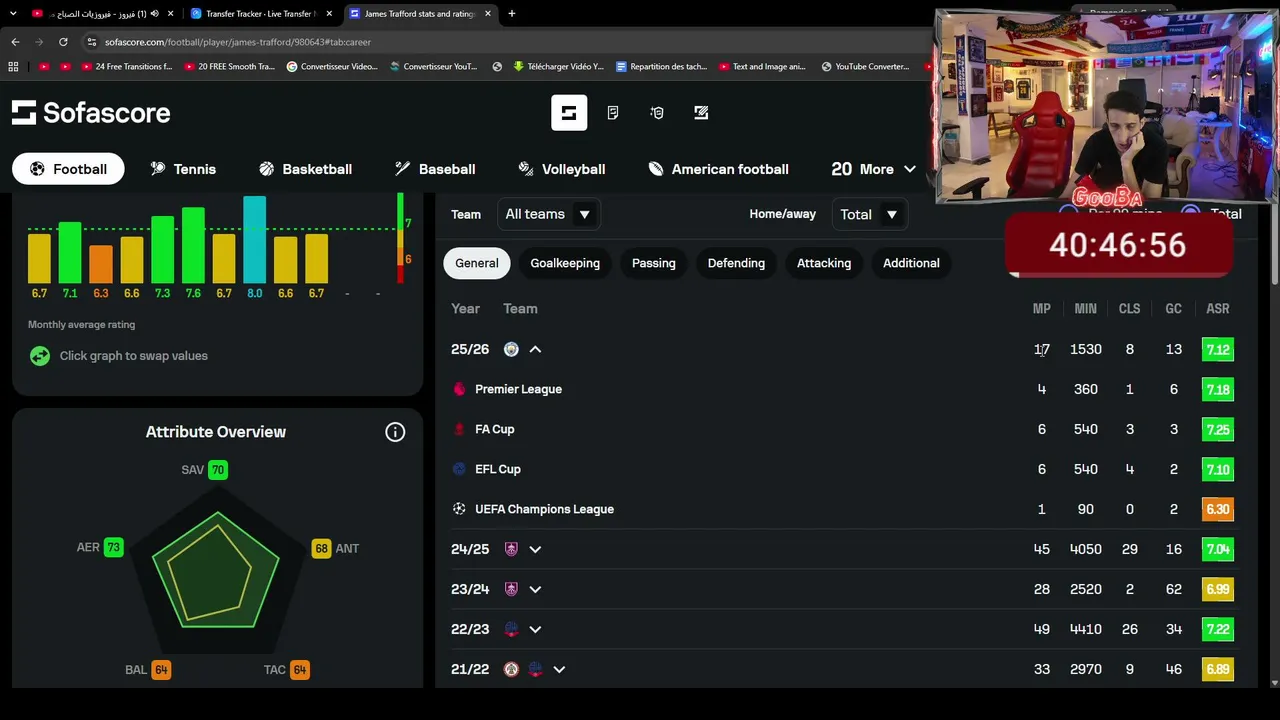Open the EFL Cup row link
The width and height of the screenshot is (1280, 720).
pos(498,469)
